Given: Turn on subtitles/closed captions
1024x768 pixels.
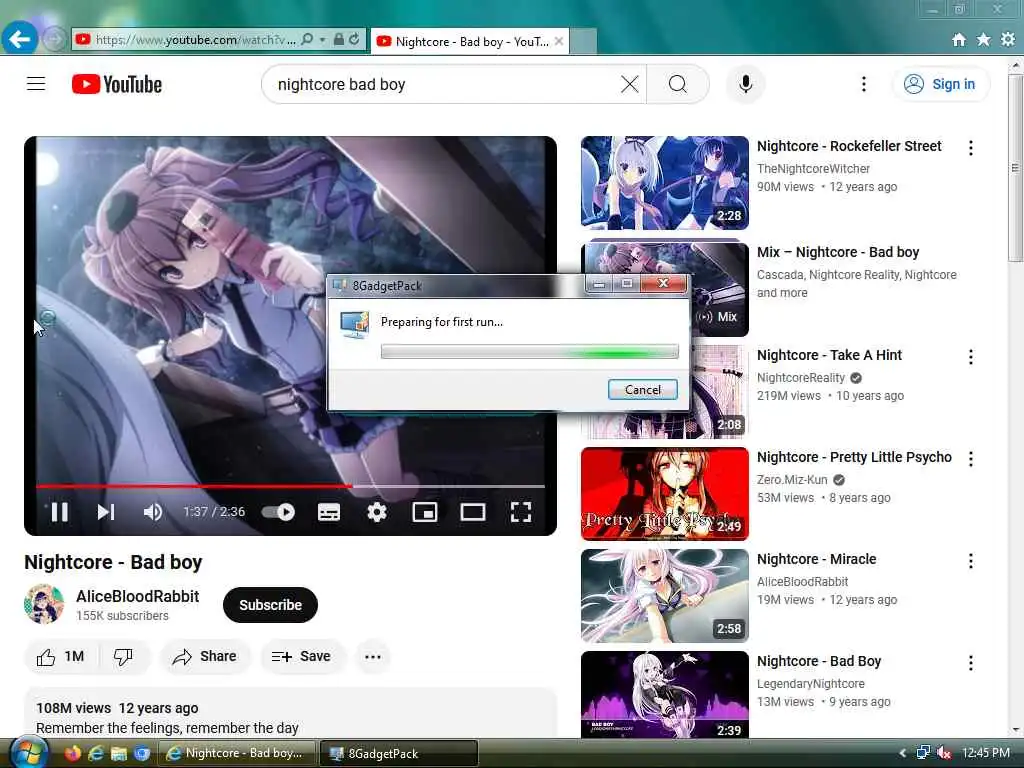Looking at the screenshot, I should (328, 512).
